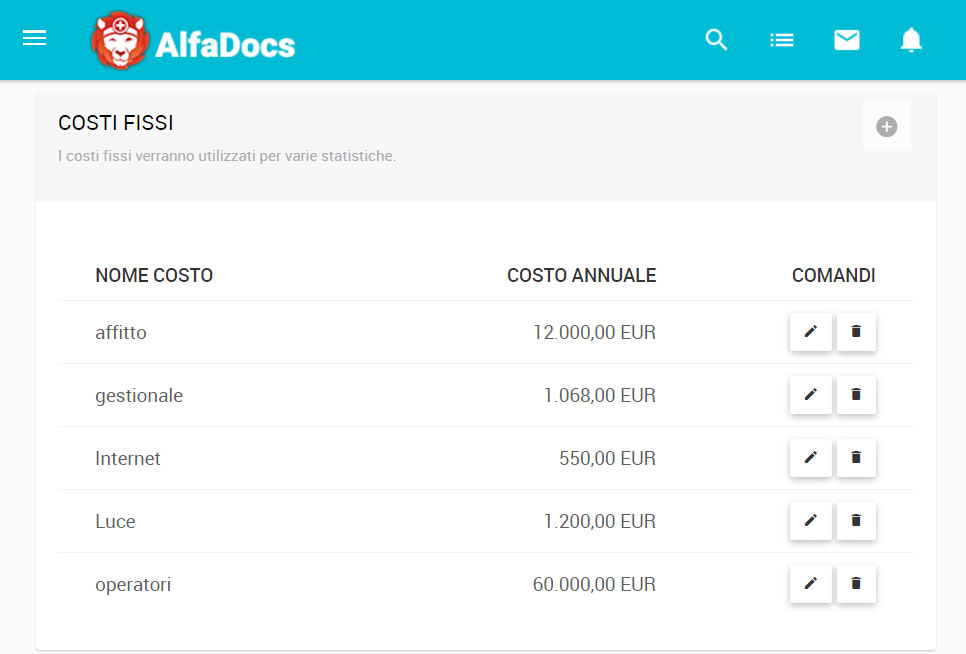Viewport: 966px width, 654px height.
Task: Edit the Internet cost row
Action: tap(811, 458)
